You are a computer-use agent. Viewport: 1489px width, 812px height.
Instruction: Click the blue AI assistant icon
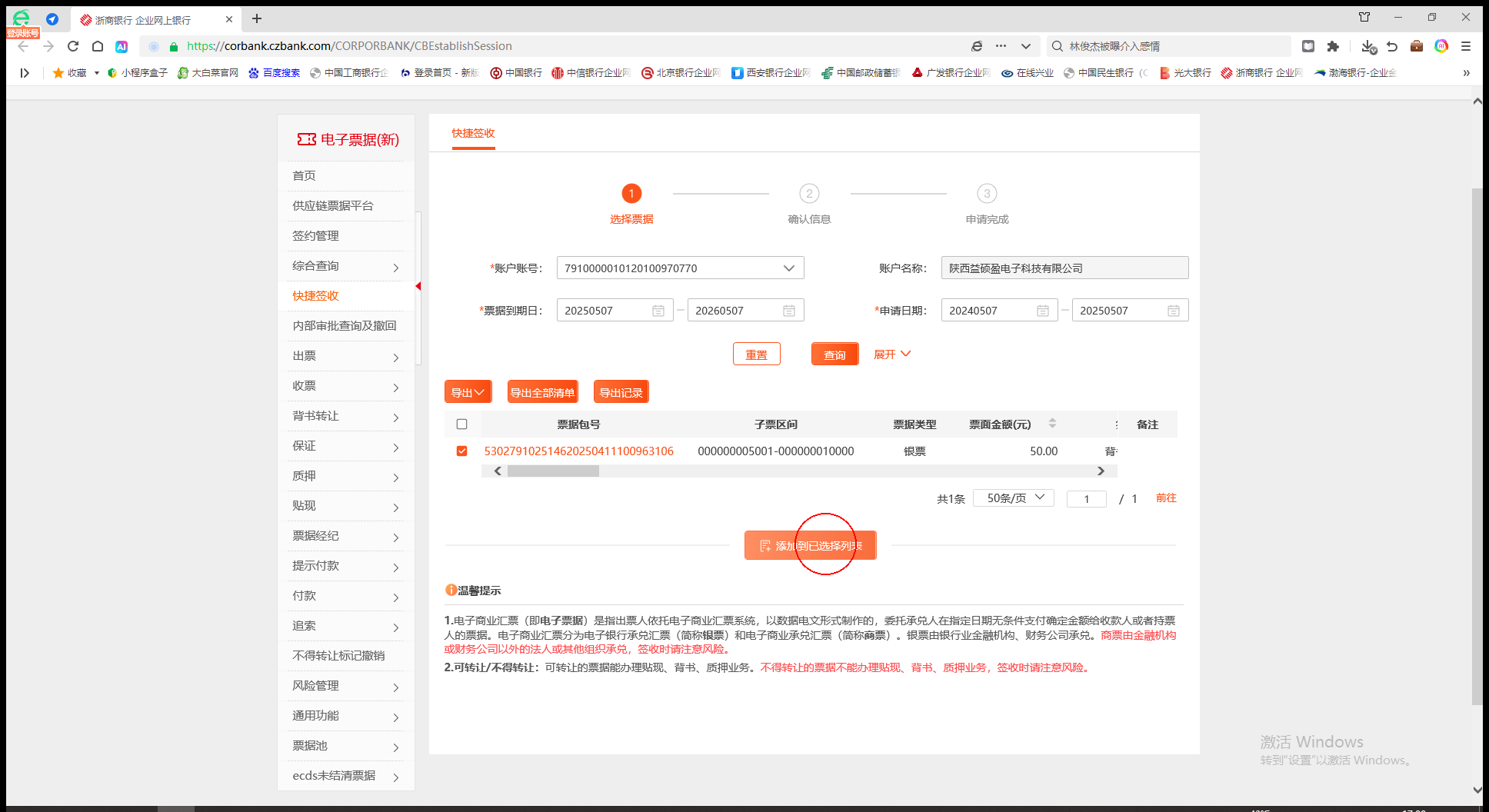(x=122, y=47)
